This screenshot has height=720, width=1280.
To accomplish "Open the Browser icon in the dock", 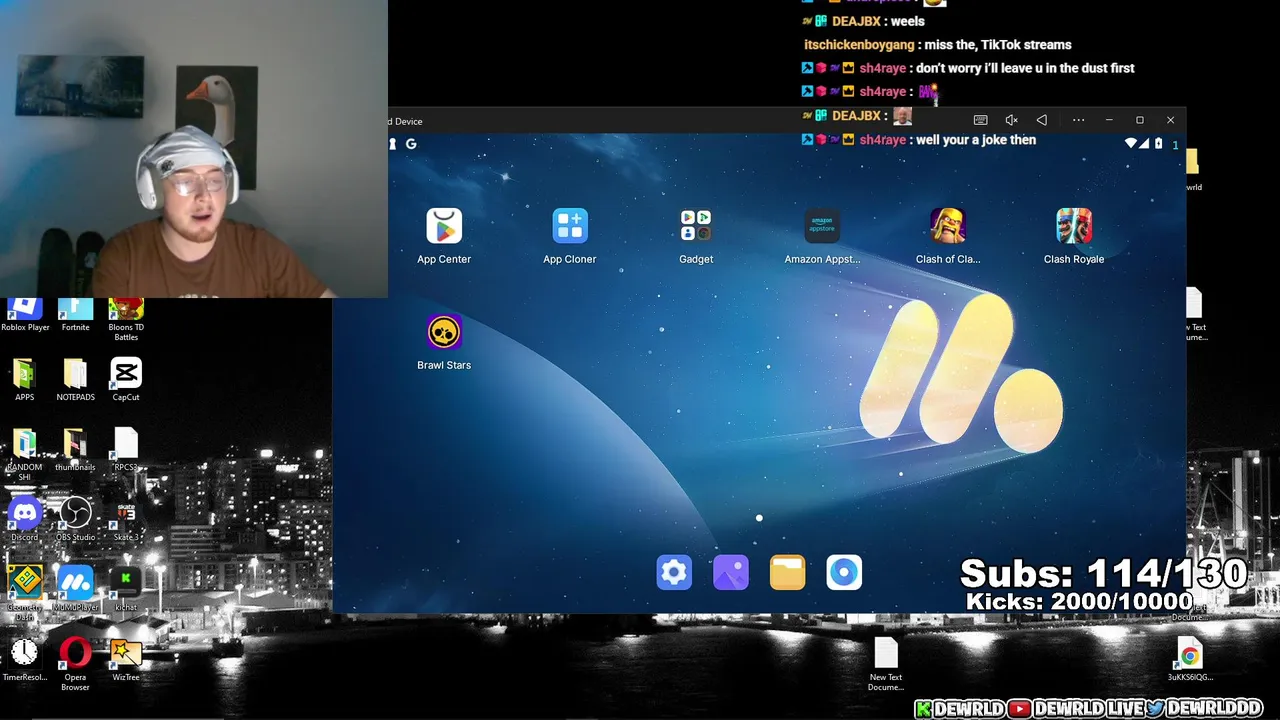I will (x=844, y=573).
